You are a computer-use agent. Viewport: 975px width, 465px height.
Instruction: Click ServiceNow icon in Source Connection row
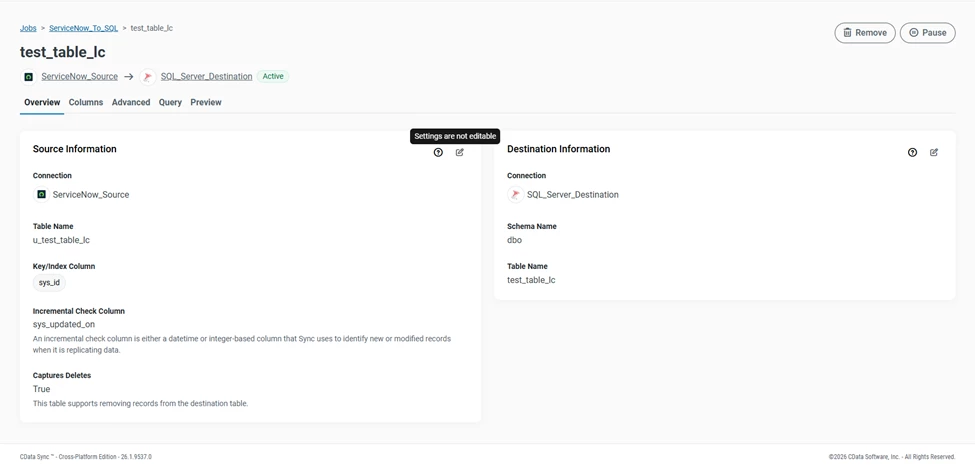pyautogui.click(x=41, y=195)
